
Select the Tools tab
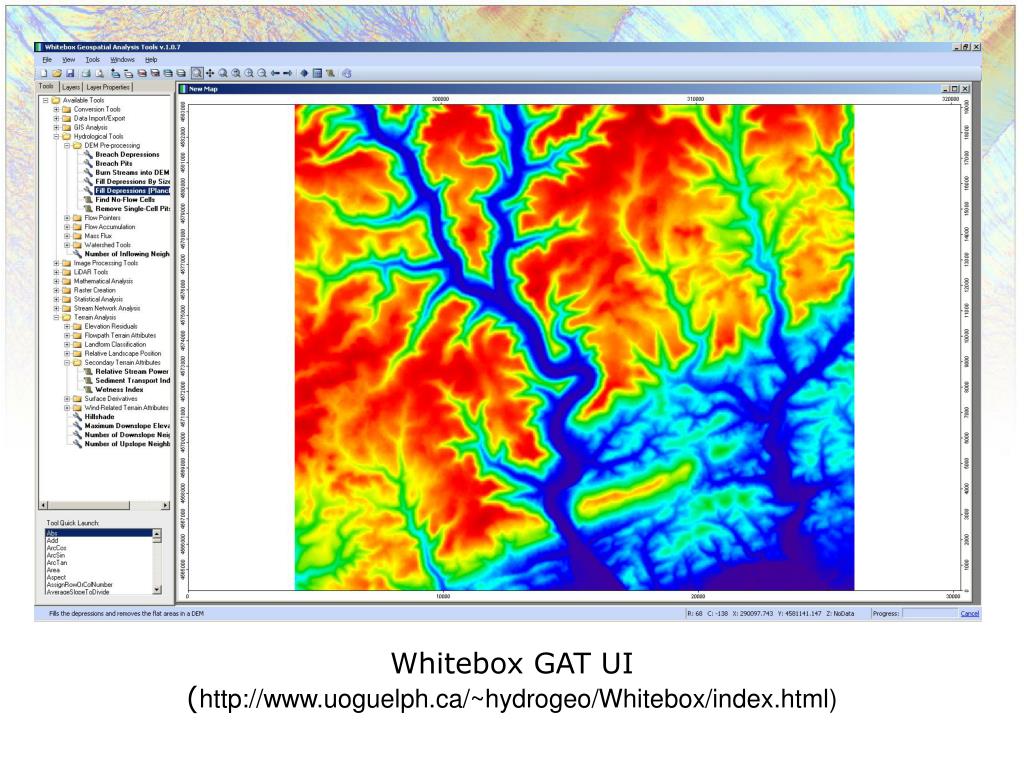[x=46, y=86]
